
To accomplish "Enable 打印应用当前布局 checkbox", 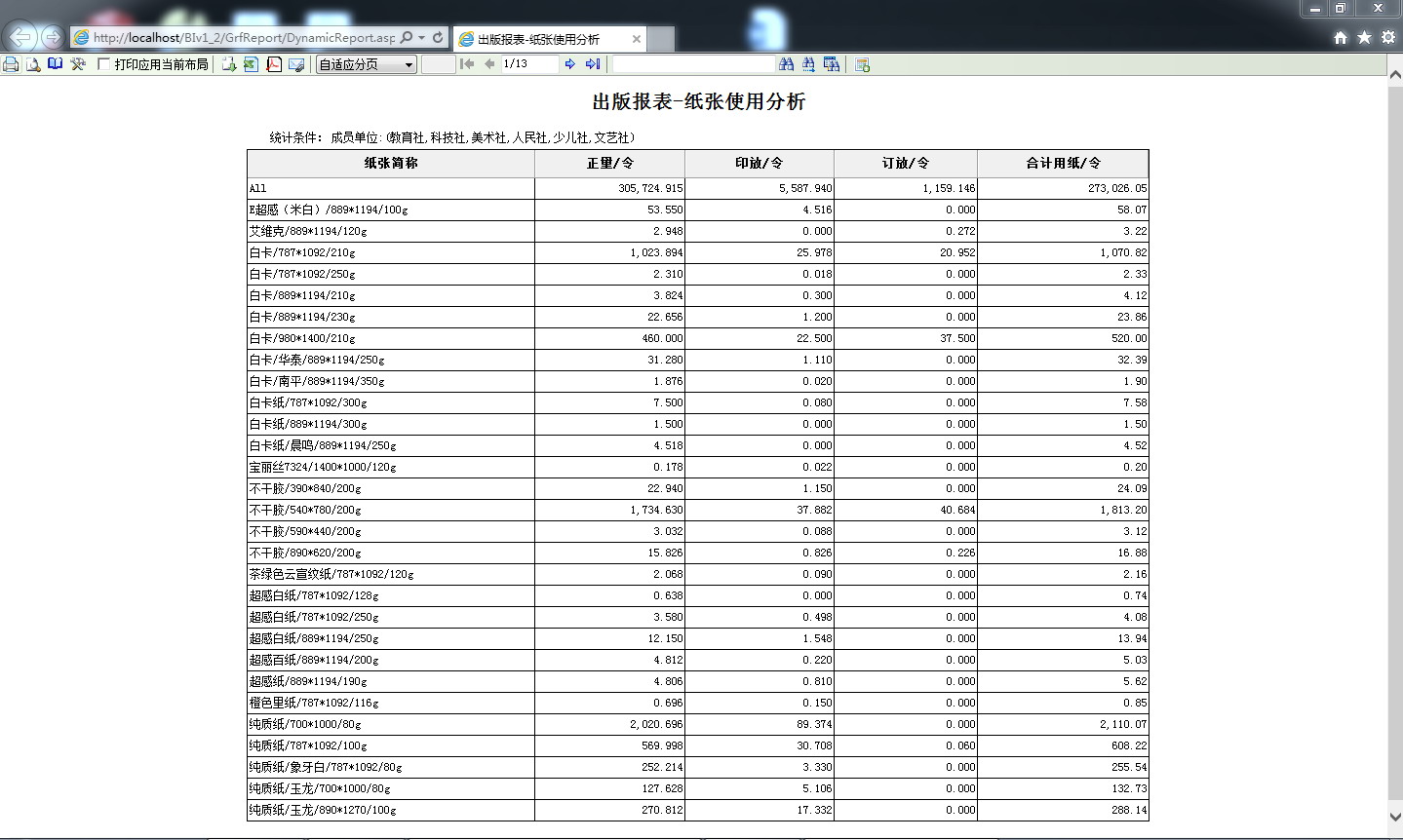I will [x=103, y=64].
